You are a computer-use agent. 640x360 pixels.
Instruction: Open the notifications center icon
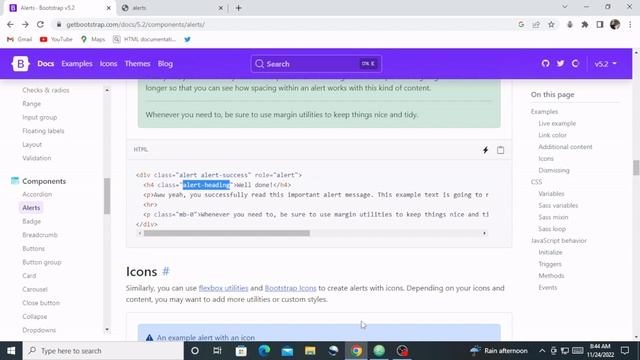[x=625, y=351]
